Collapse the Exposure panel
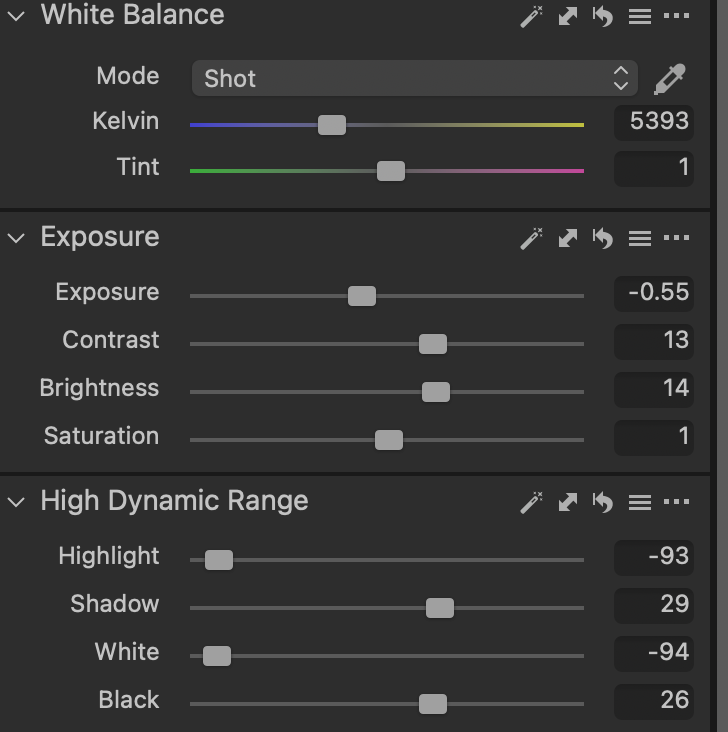 tap(16, 238)
